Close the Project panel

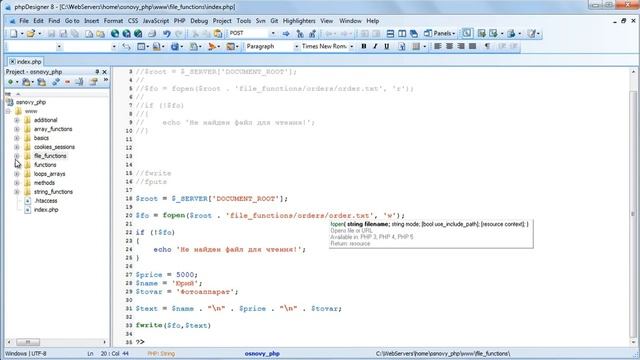104,72
